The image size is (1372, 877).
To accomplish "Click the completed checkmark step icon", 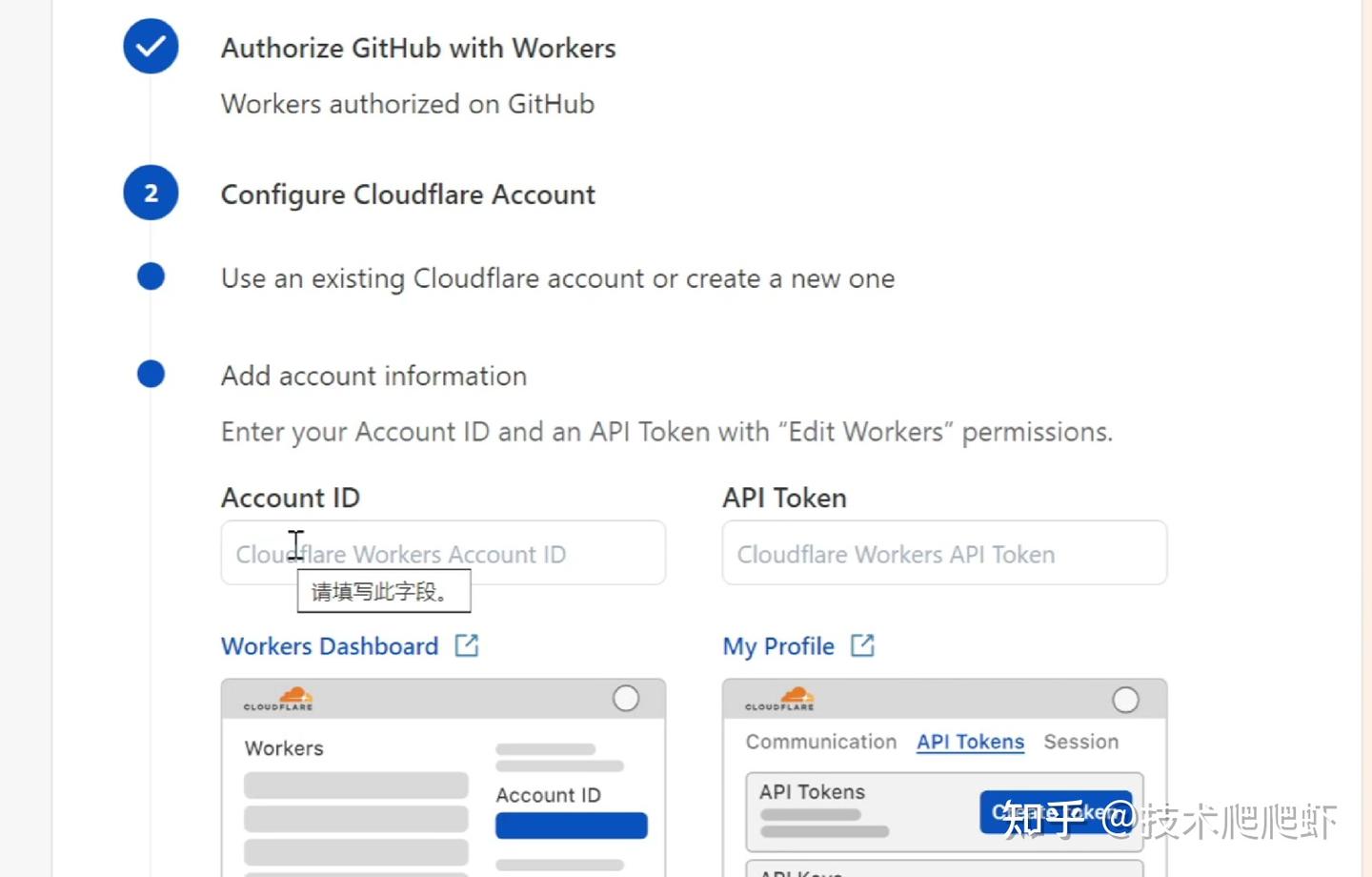I will tap(151, 46).
